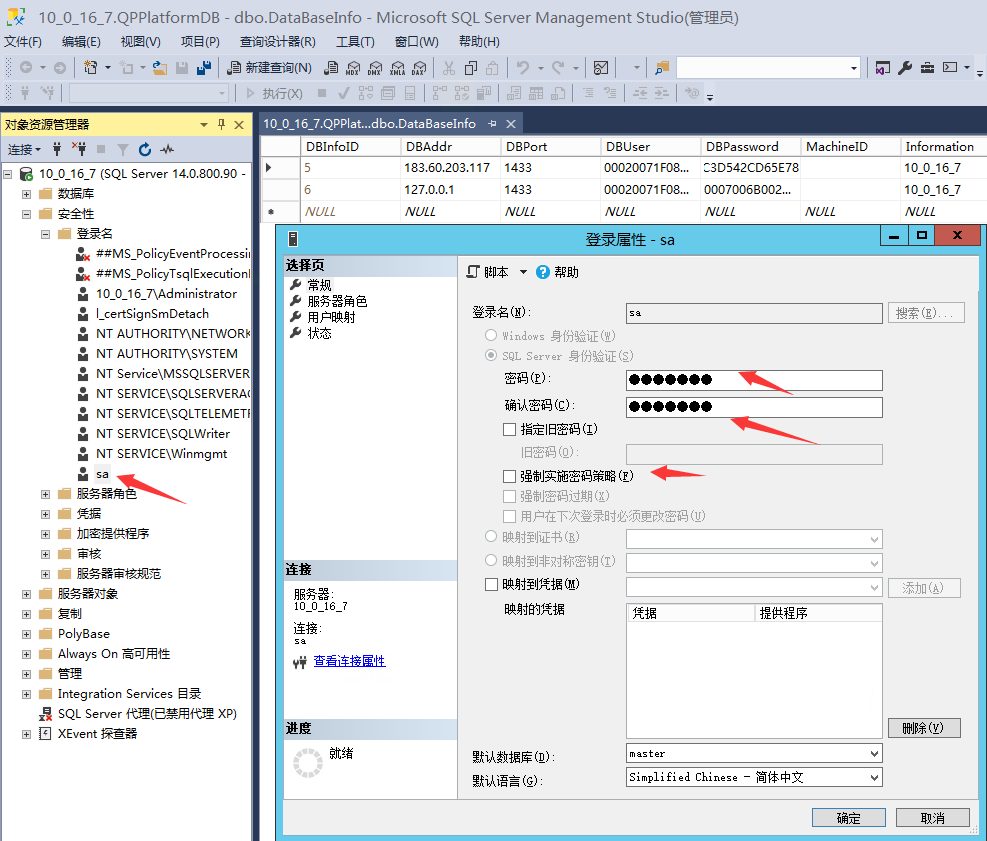Screen dimensions: 987x841
Task: Click the MDX query icon in toolbar
Action: point(352,68)
